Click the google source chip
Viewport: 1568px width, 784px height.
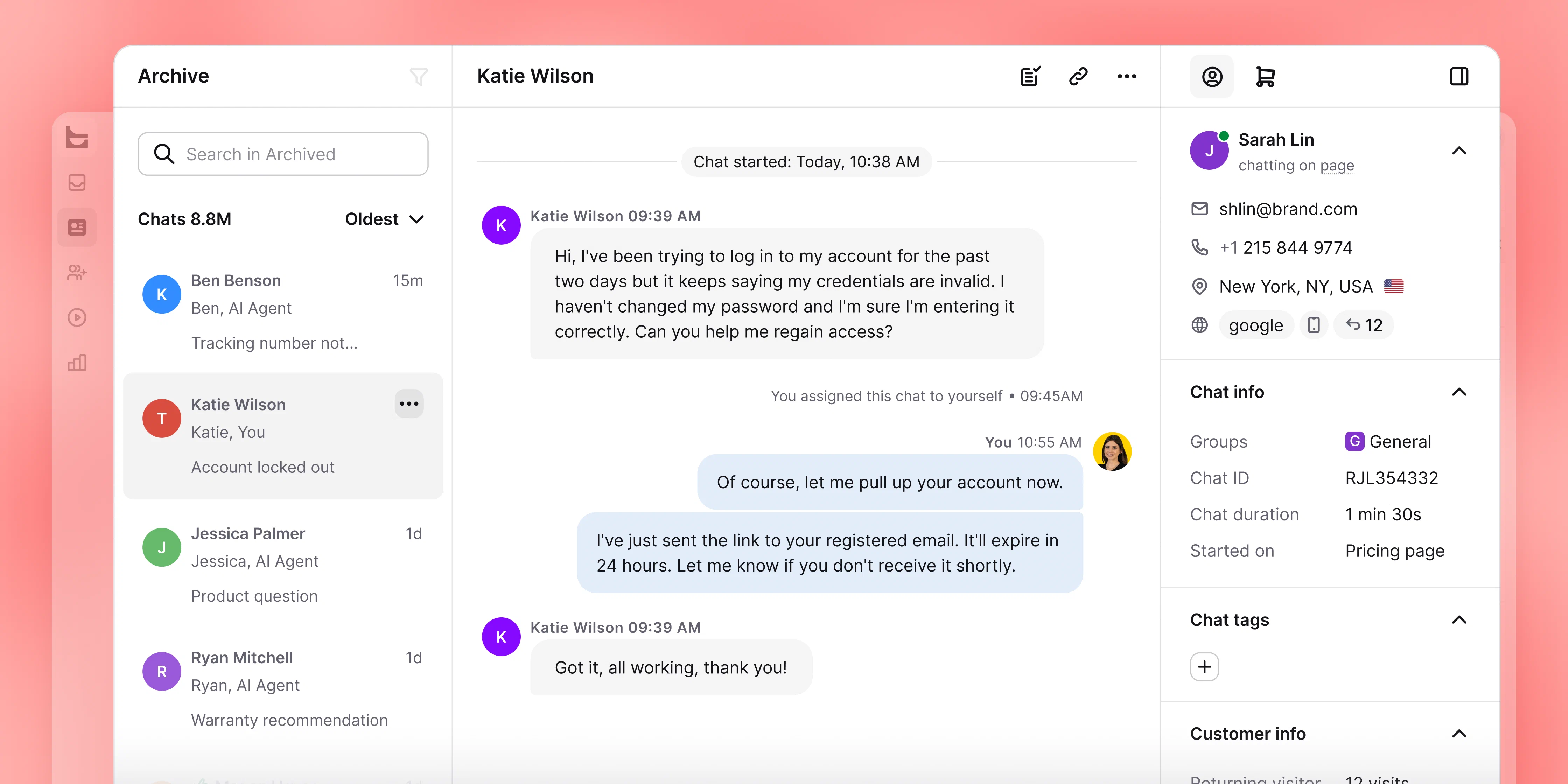click(x=1256, y=325)
